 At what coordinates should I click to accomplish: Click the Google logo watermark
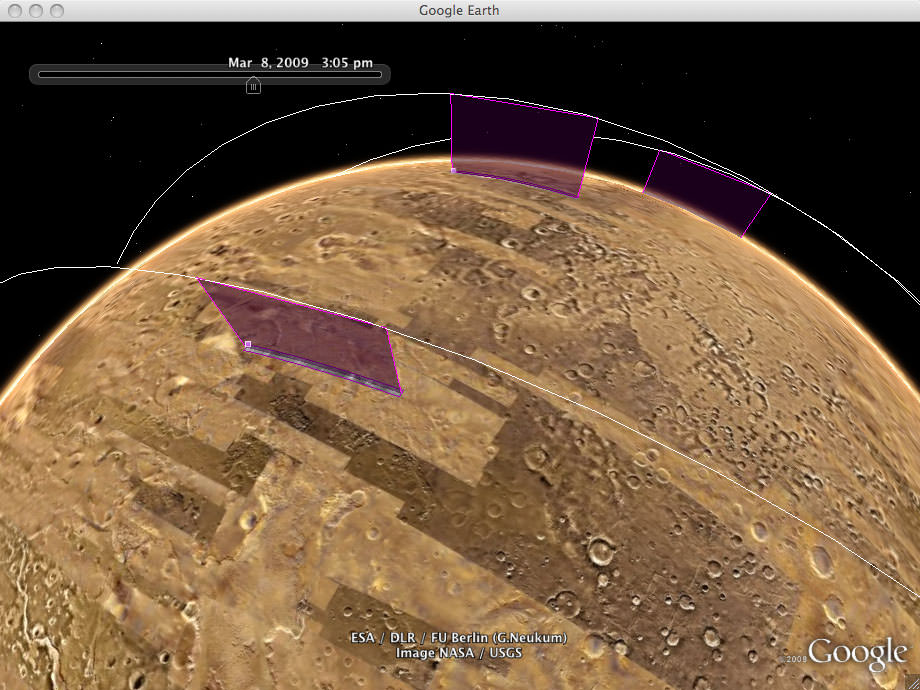[x=857, y=654]
